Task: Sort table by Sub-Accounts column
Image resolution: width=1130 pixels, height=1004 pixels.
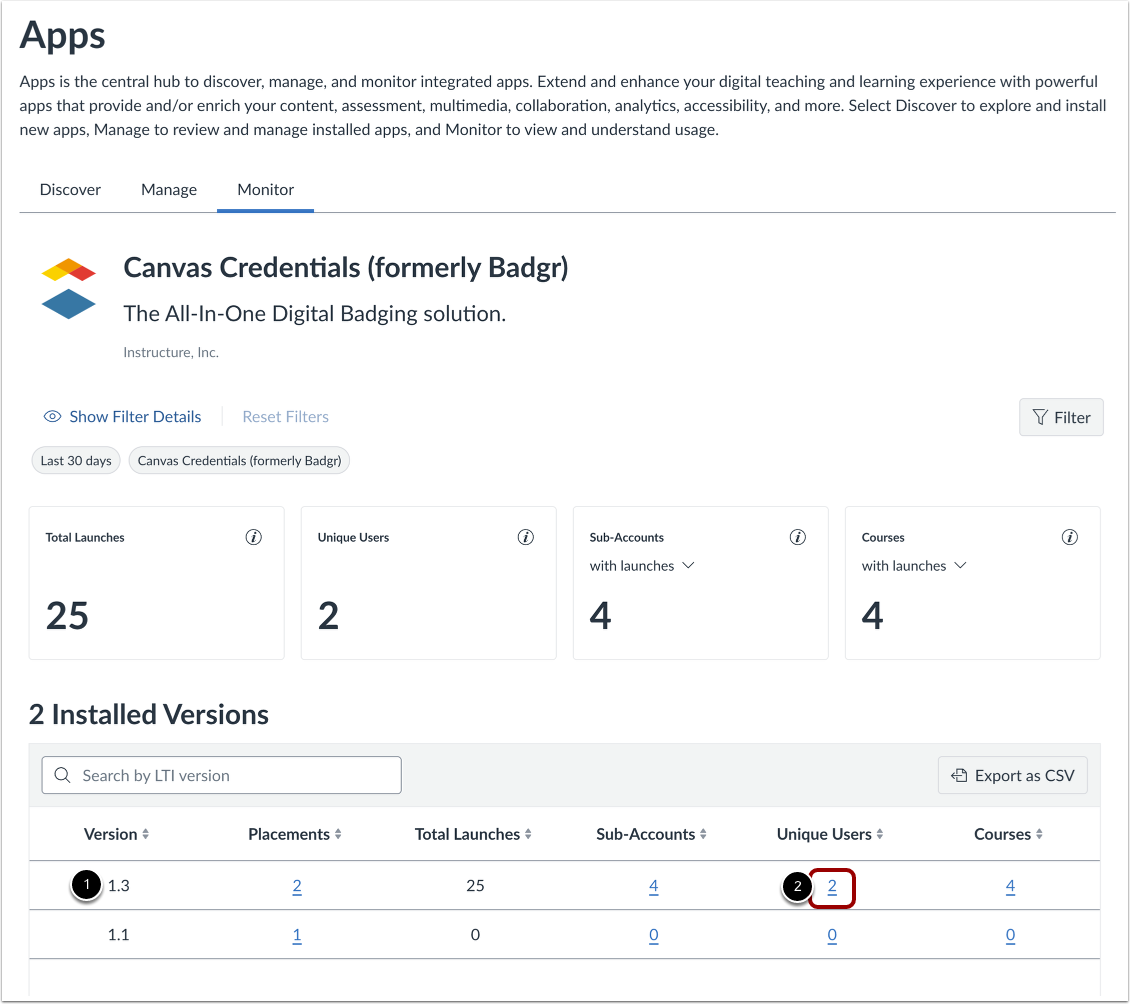Action: 651,834
